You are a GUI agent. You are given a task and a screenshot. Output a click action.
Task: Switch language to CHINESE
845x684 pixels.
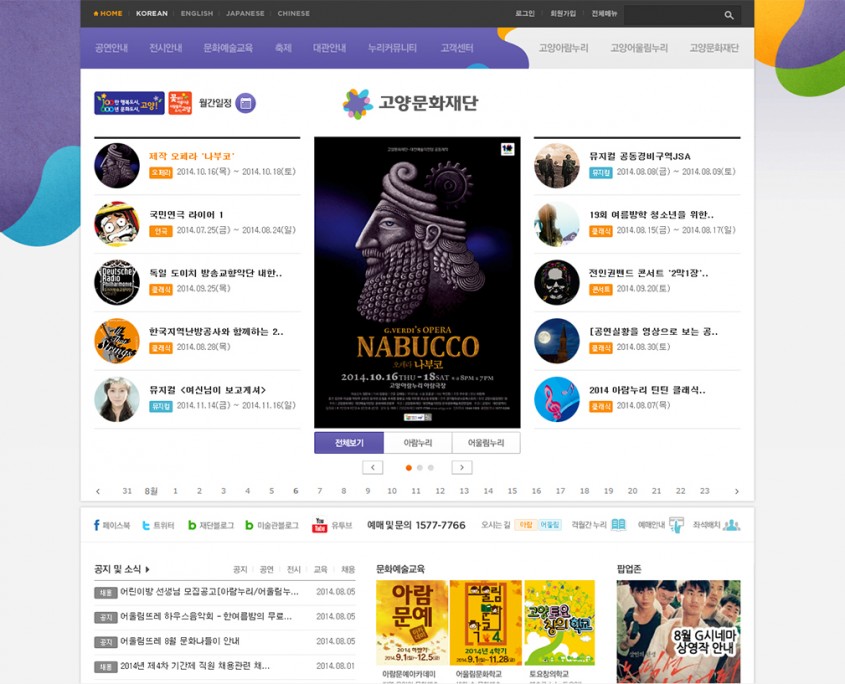294,13
